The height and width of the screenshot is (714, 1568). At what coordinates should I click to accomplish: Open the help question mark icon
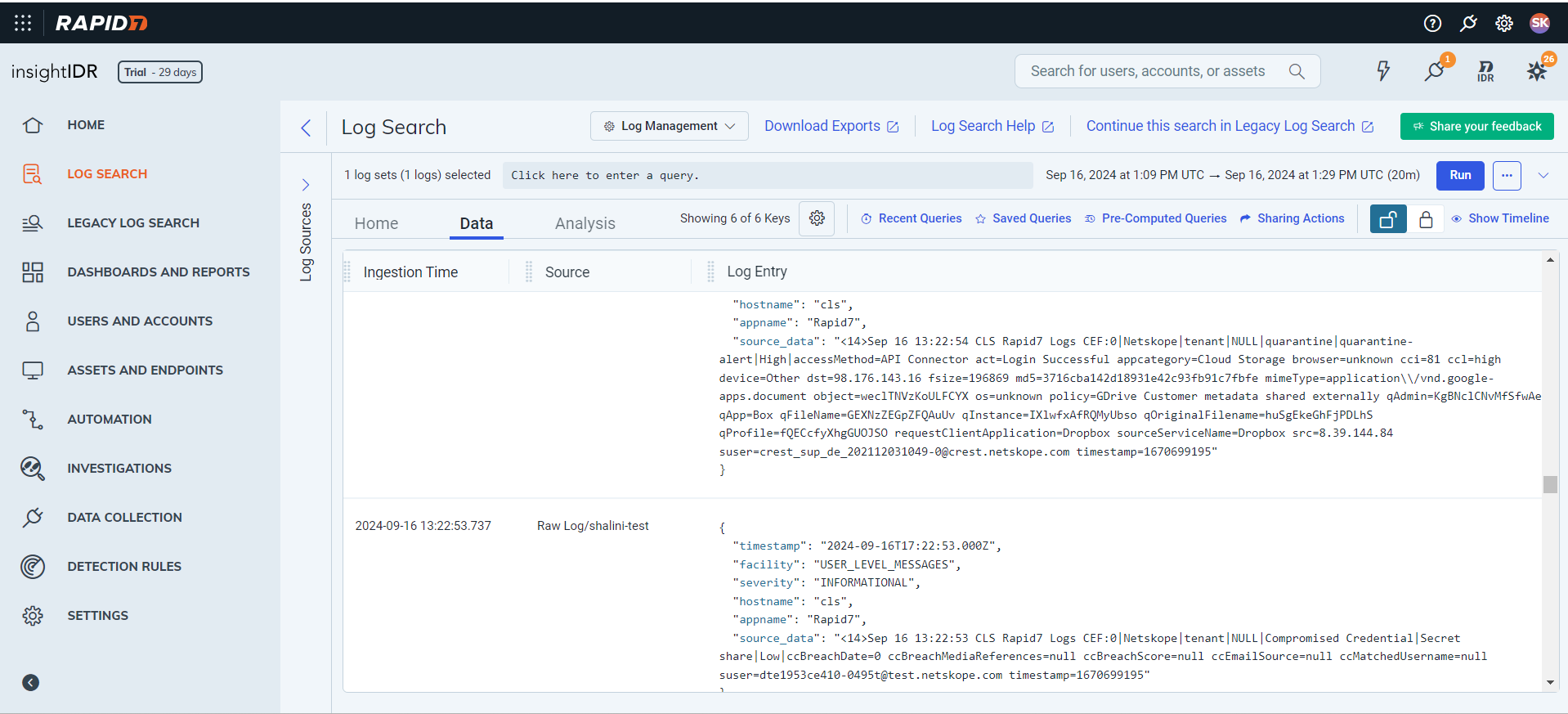(x=1432, y=23)
